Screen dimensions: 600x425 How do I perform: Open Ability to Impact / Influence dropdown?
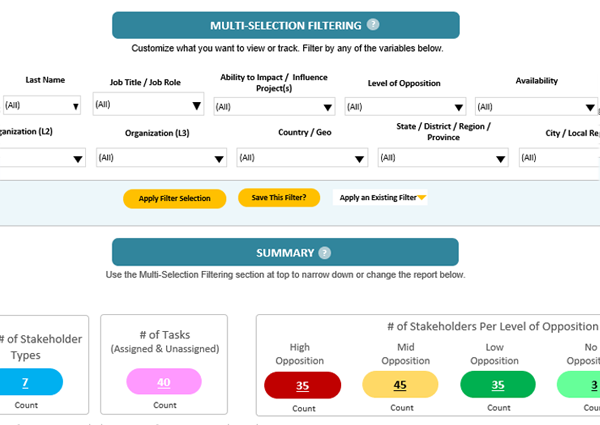[274, 107]
